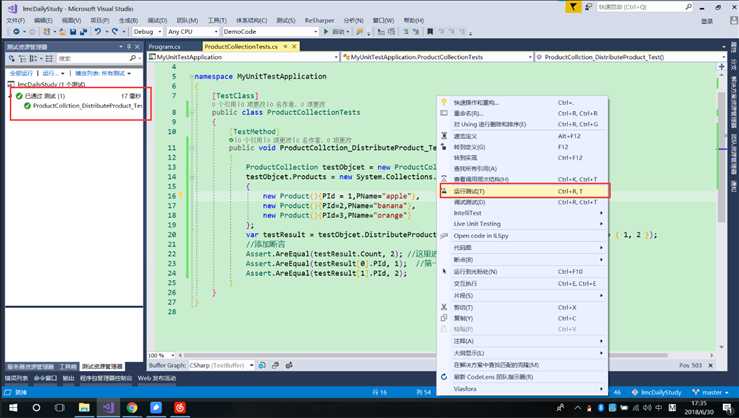Click the Web publish activity bottom tab
This screenshot has width=739, height=418.
(156, 378)
